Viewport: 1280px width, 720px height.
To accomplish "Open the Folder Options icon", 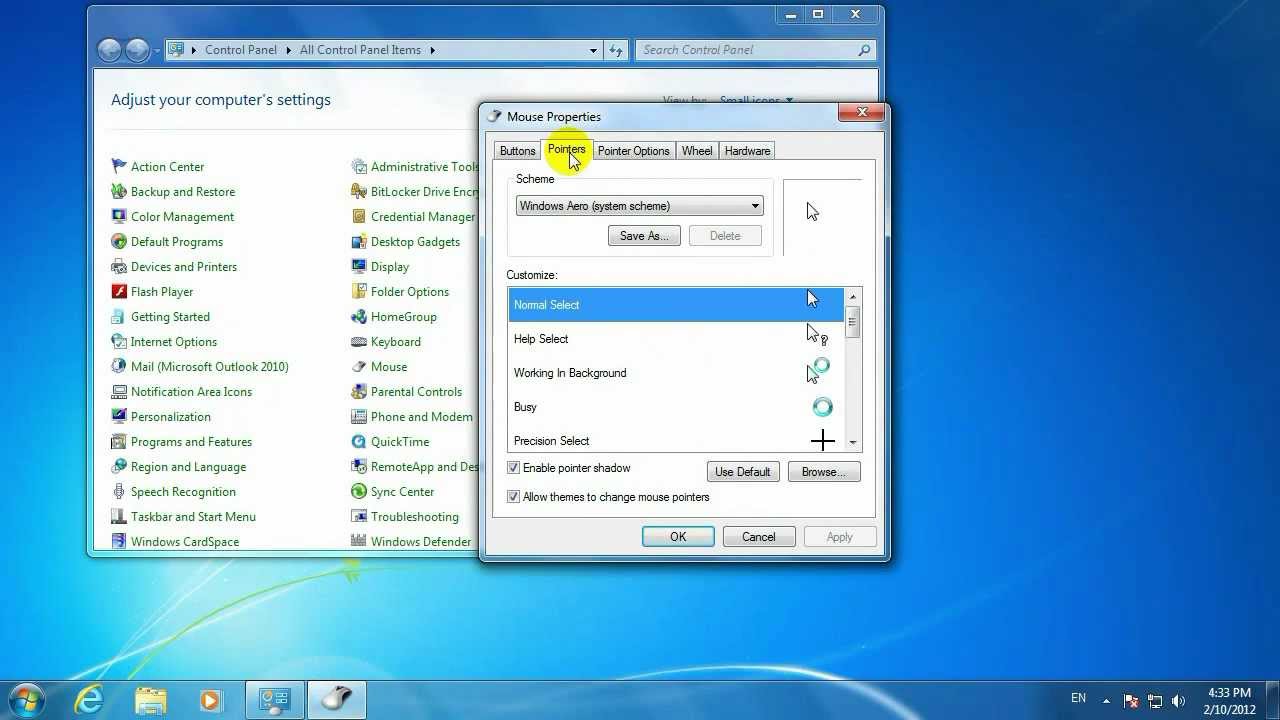I will pyautogui.click(x=359, y=292).
